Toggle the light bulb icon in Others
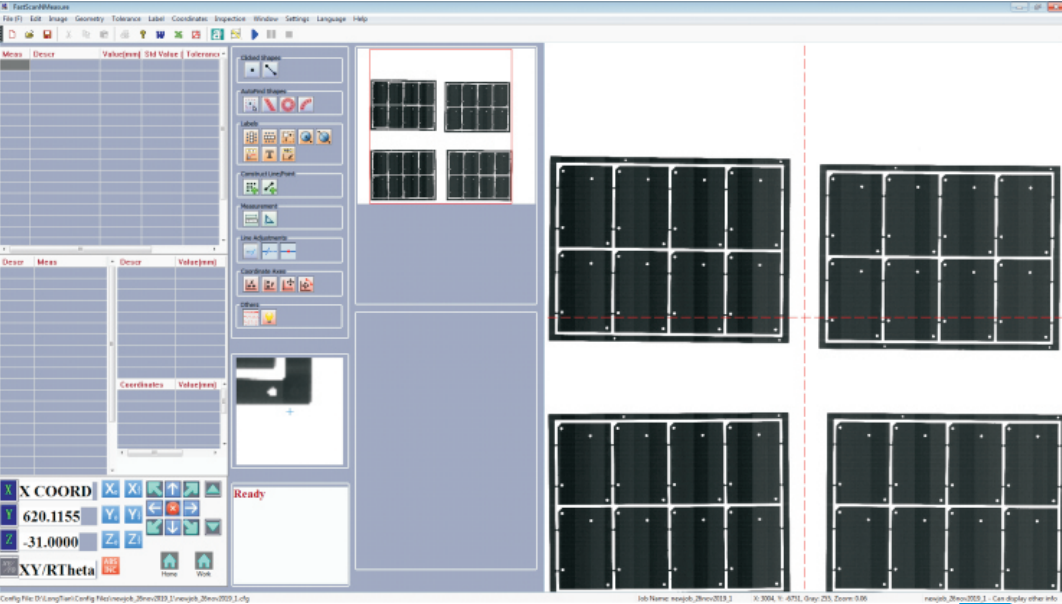 pos(270,318)
